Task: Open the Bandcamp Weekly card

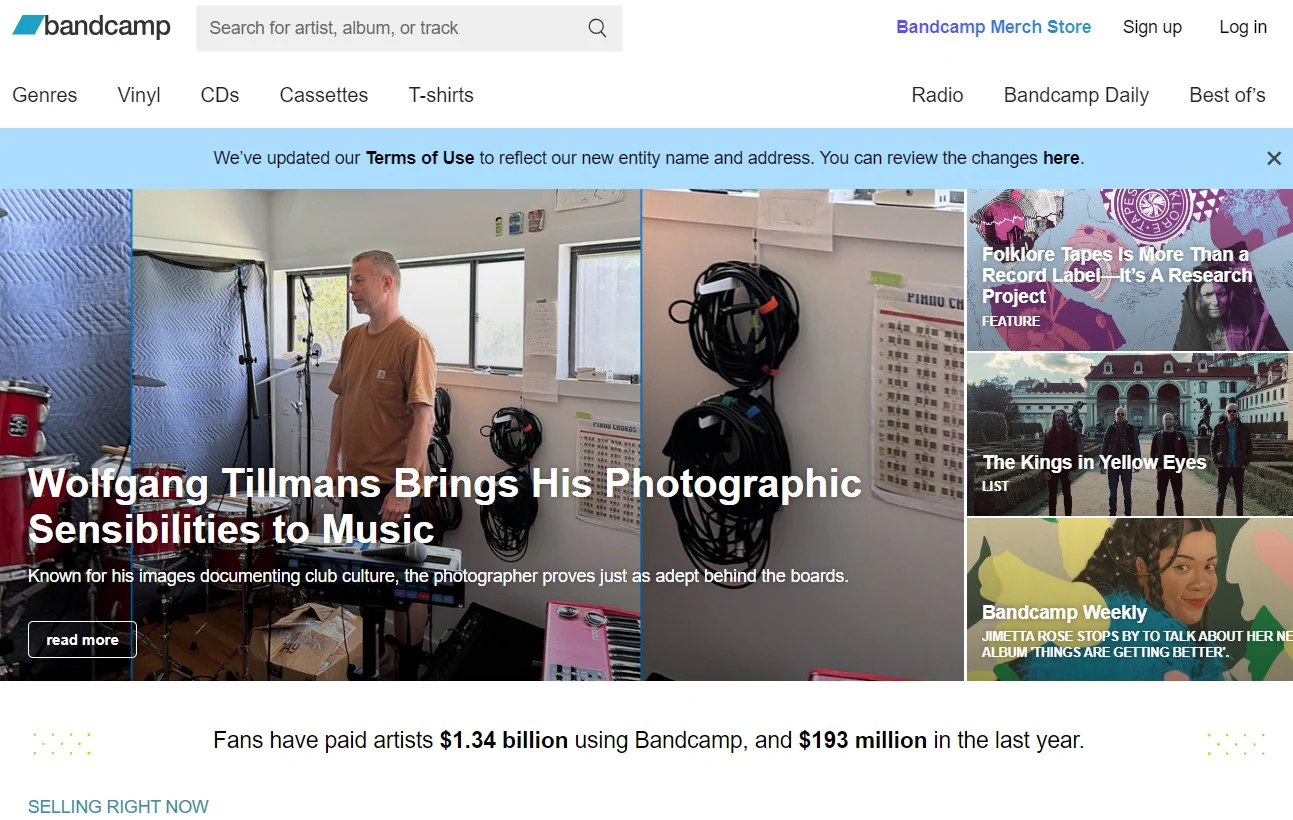Action: coord(1130,599)
